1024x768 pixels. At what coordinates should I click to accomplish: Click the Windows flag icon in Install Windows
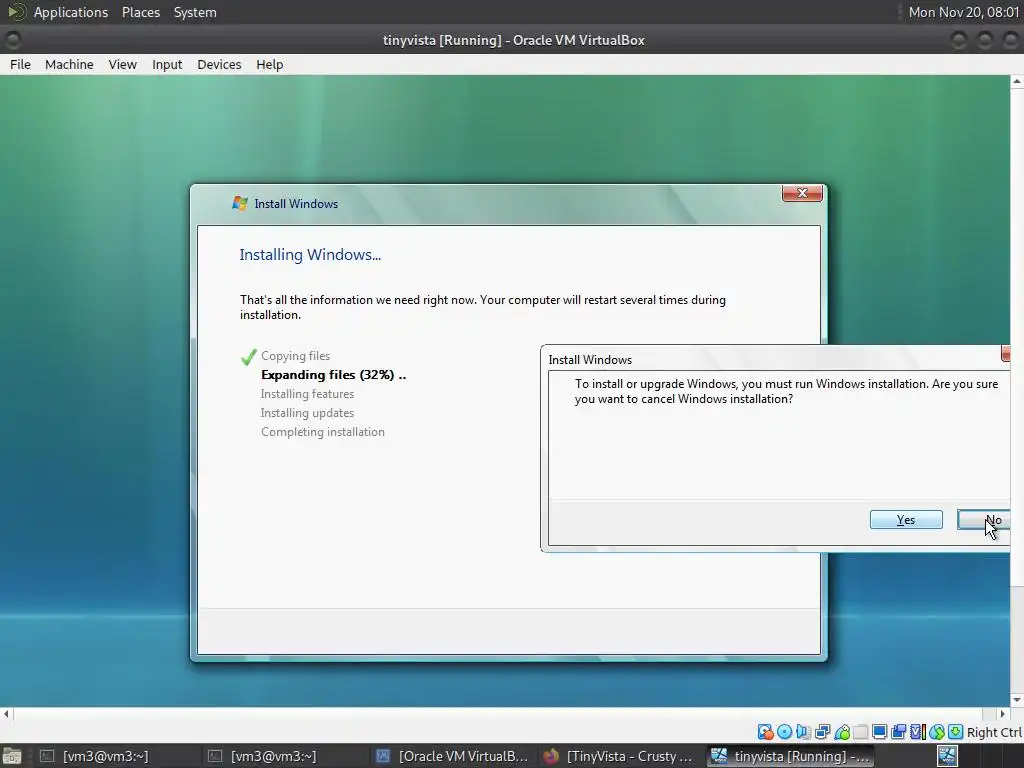tap(240, 203)
